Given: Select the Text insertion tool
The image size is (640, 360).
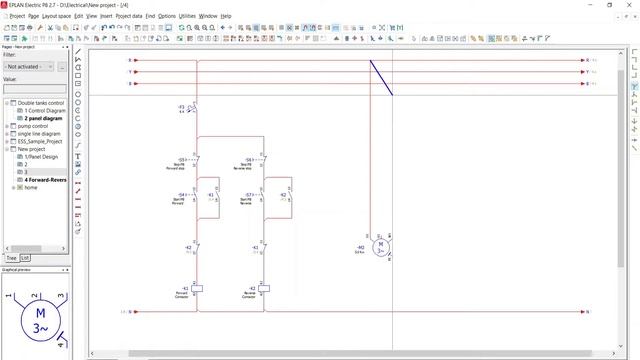Looking at the screenshot, I should point(78,156).
